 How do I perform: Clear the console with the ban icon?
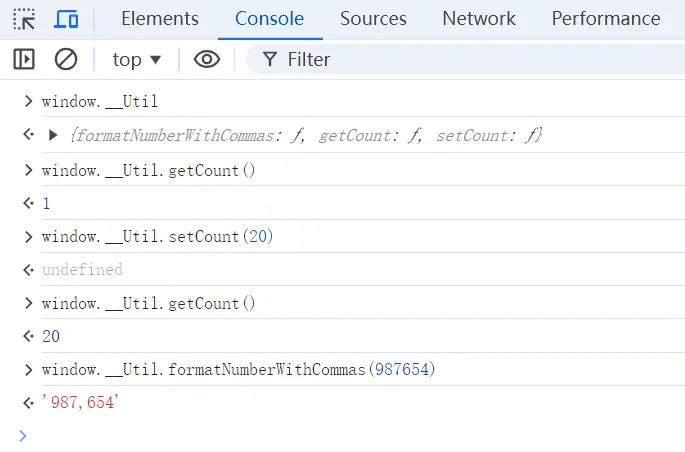click(66, 60)
